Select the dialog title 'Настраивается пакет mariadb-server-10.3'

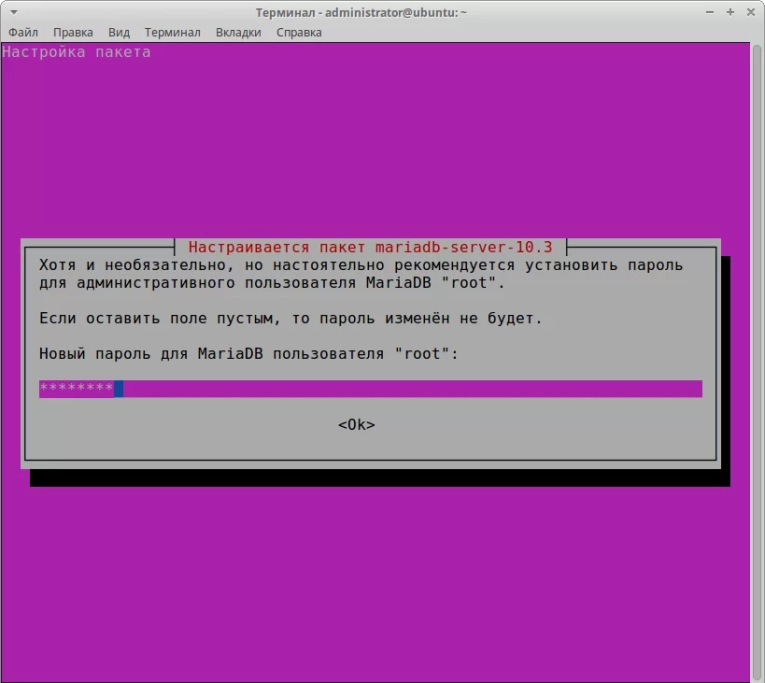coord(370,247)
